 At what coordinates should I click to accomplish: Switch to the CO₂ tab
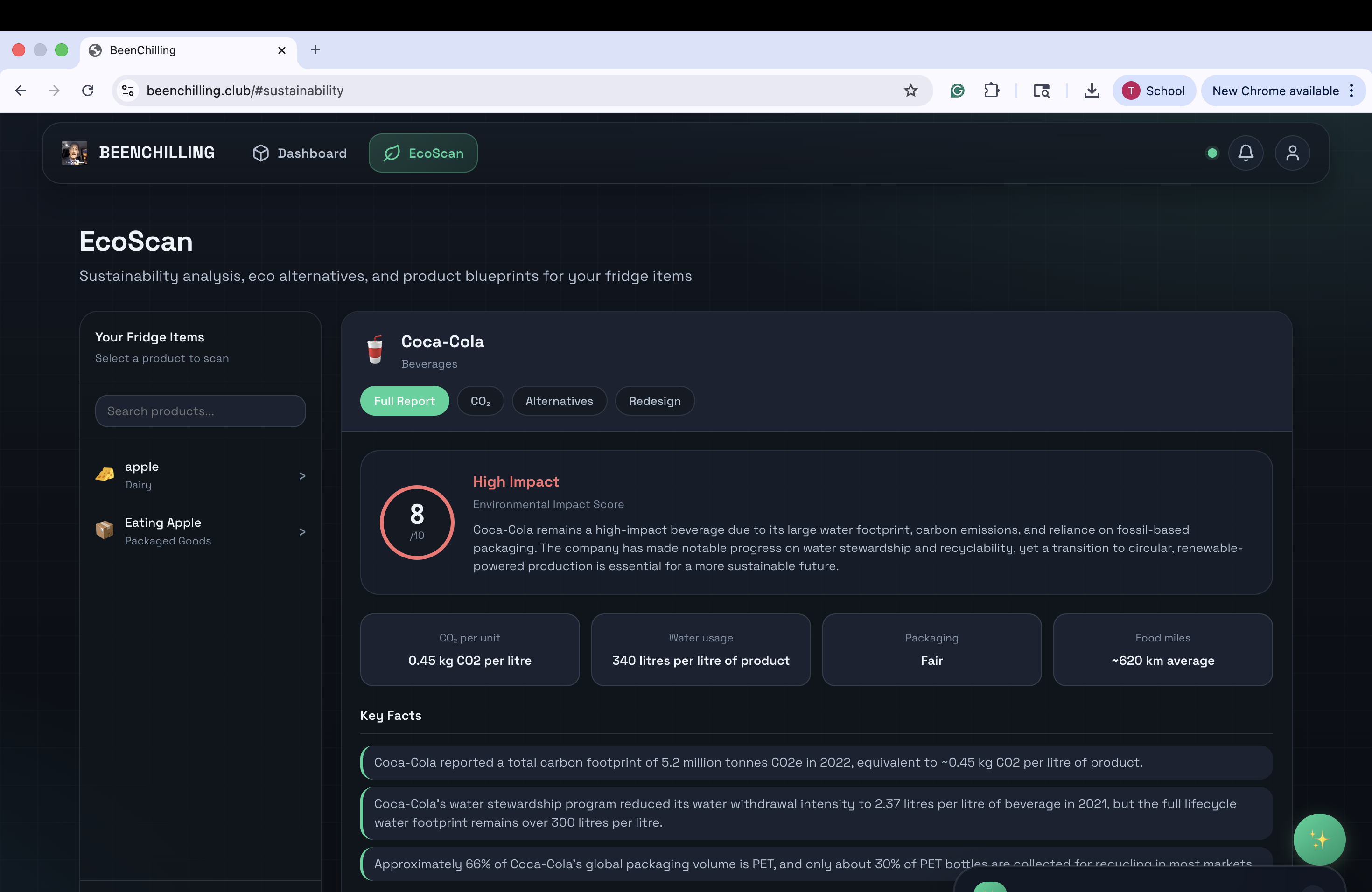tap(480, 401)
